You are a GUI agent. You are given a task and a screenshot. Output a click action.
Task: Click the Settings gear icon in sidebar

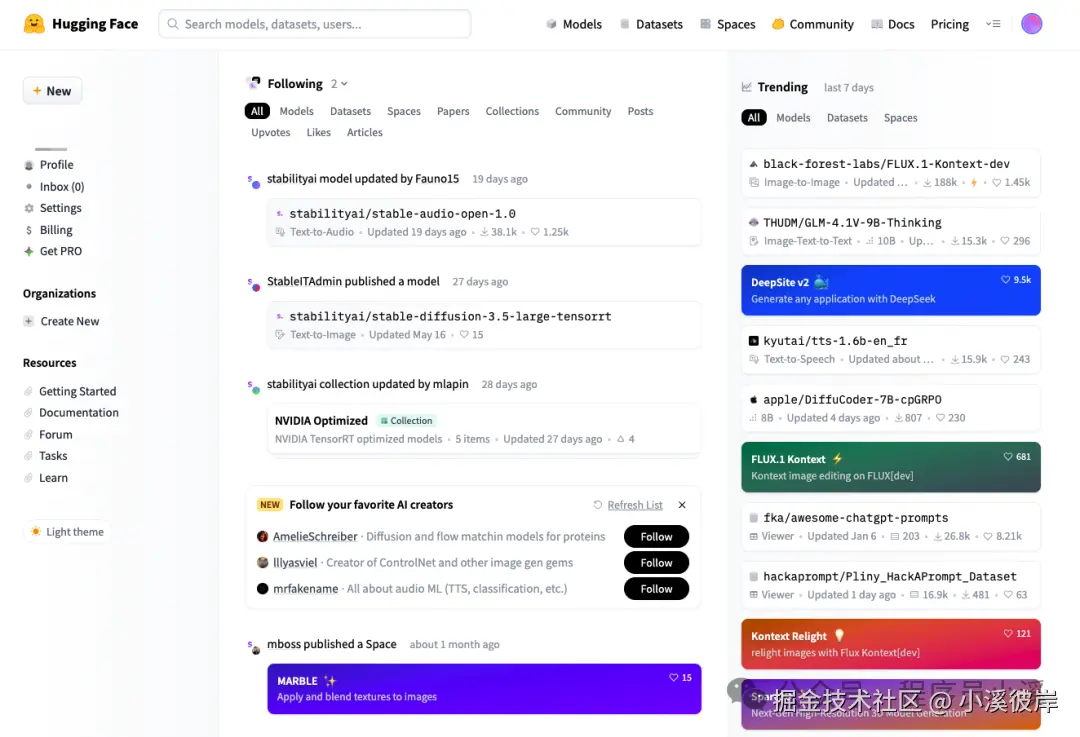(x=29, y=208)
